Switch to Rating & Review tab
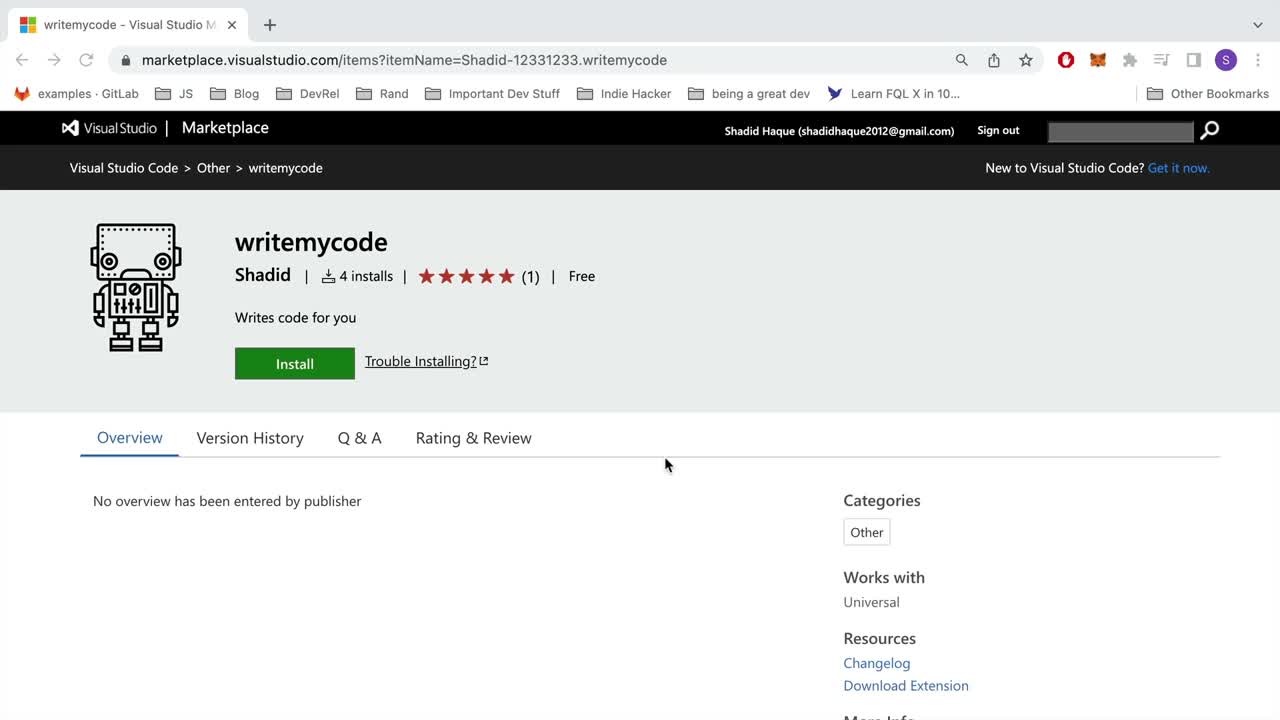The width and height of the screenshot is (1280, 720). click(474, 438)
